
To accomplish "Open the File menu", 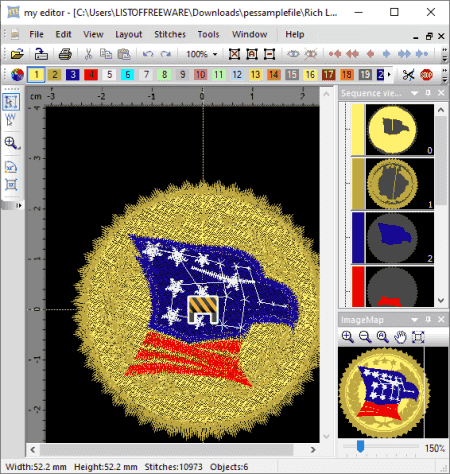I will point(36,34).
